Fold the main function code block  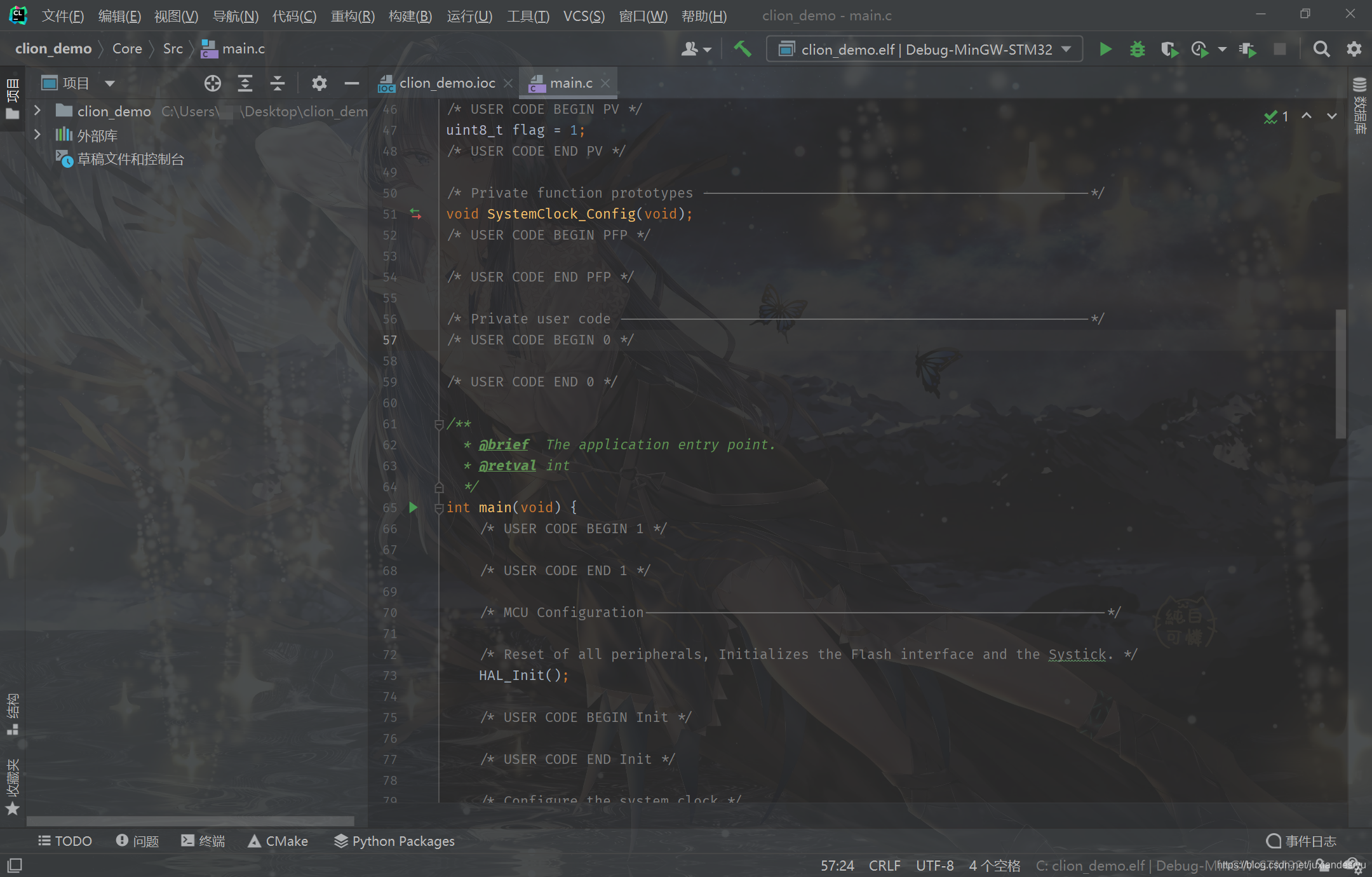click(439, 508)
